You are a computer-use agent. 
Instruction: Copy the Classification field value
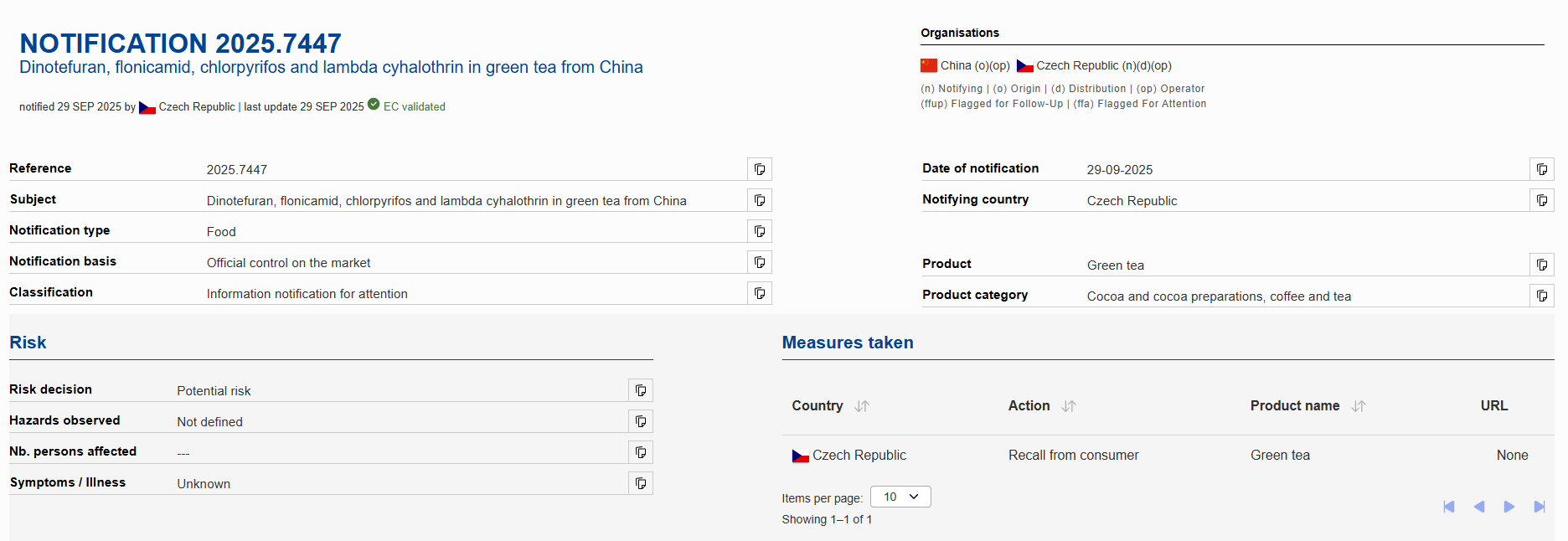tap(760, 293)
